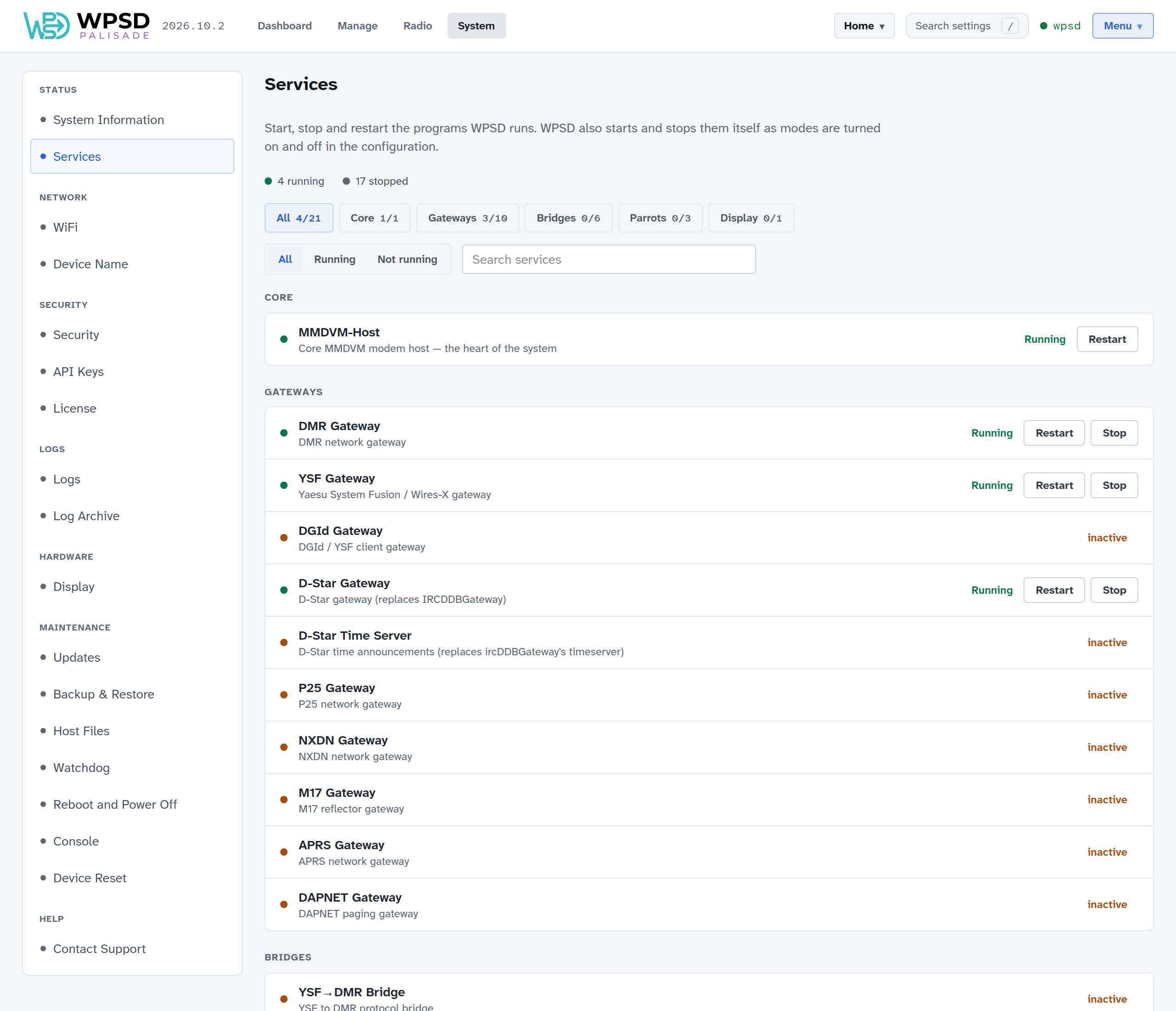Open System Information in sidebar

click(132, 120)
